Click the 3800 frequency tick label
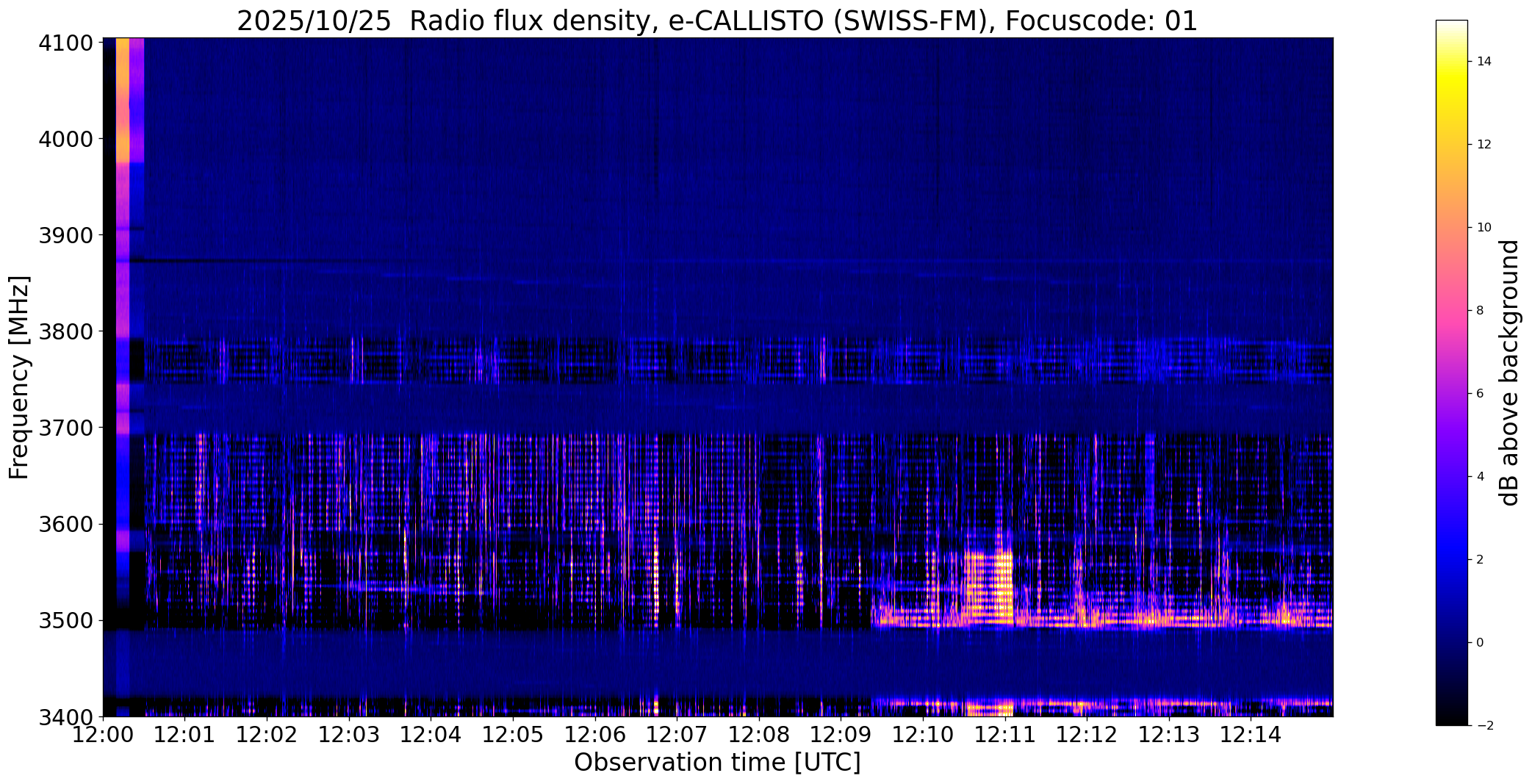The width and height of the screenshot is (1532, 784). click(x=65, y=331)
